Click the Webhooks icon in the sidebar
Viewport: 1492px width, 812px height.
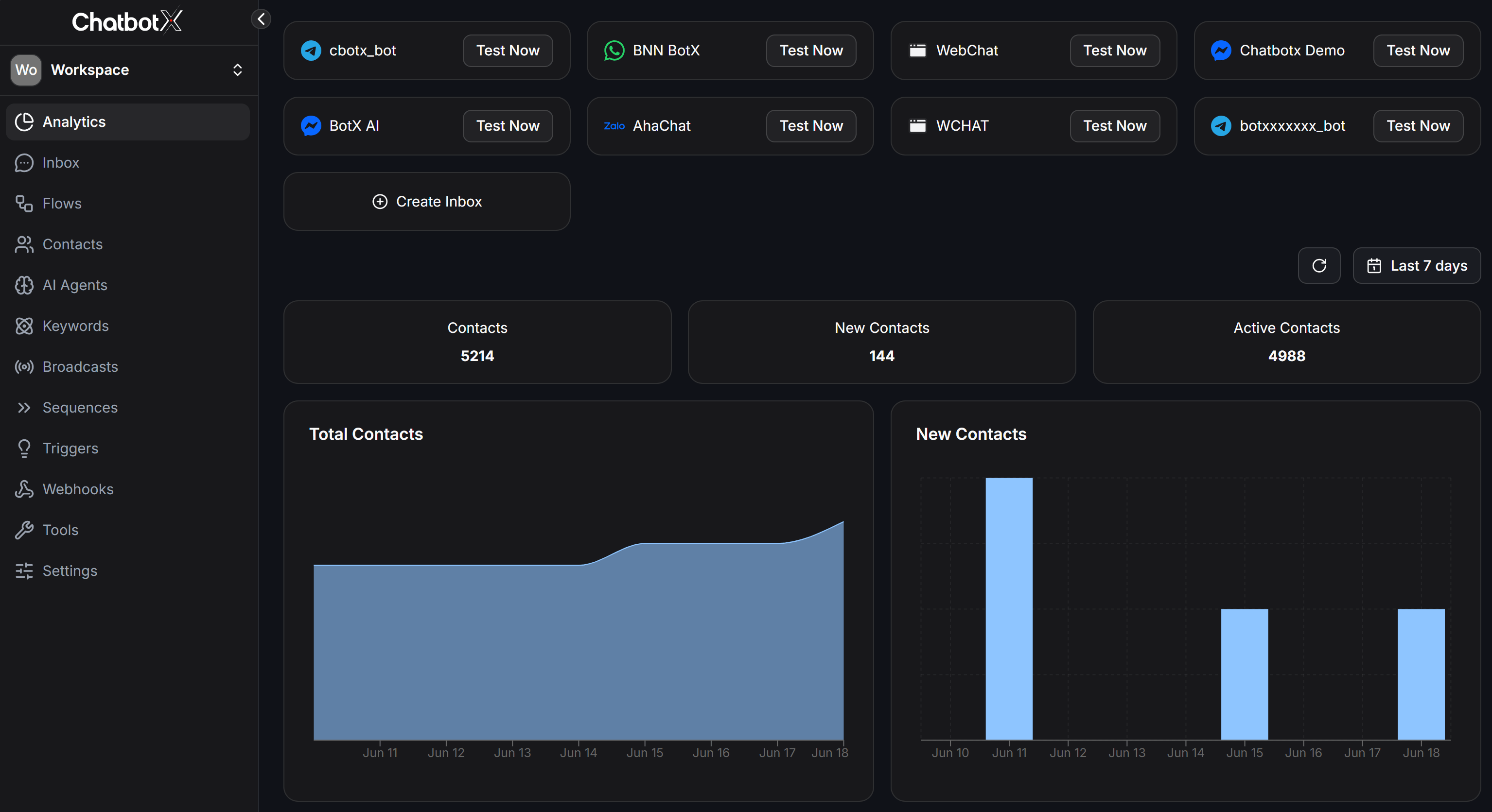coord(24,489)
